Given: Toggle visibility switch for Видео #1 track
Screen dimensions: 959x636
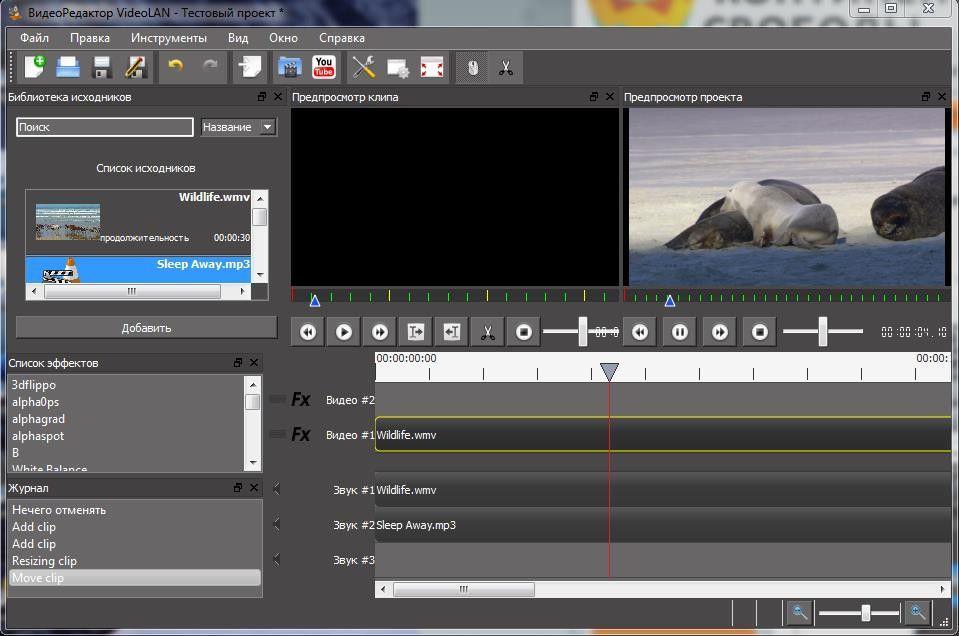Looking at the screenshot, I should point(278,434).
